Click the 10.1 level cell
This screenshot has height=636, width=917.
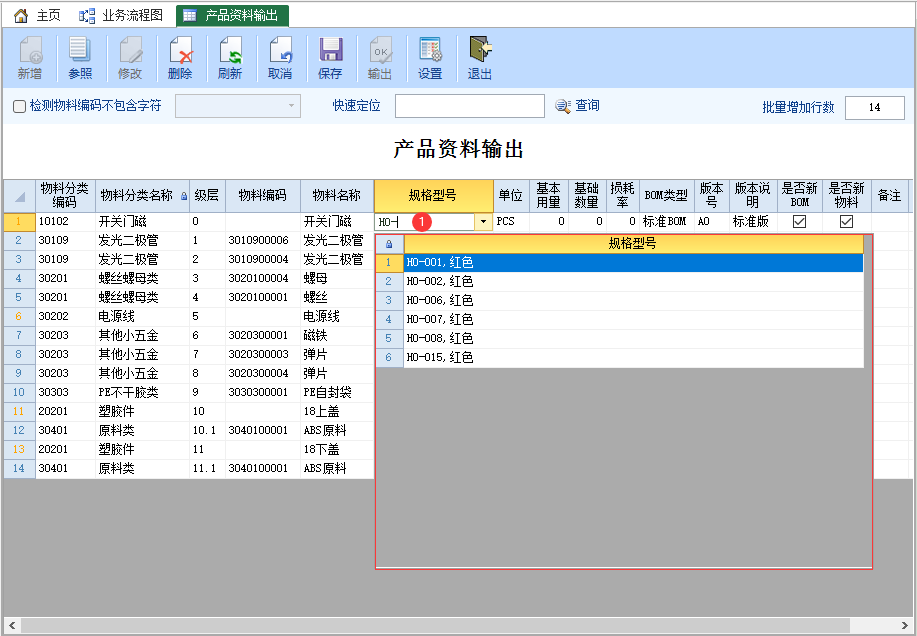pos(207,431)
